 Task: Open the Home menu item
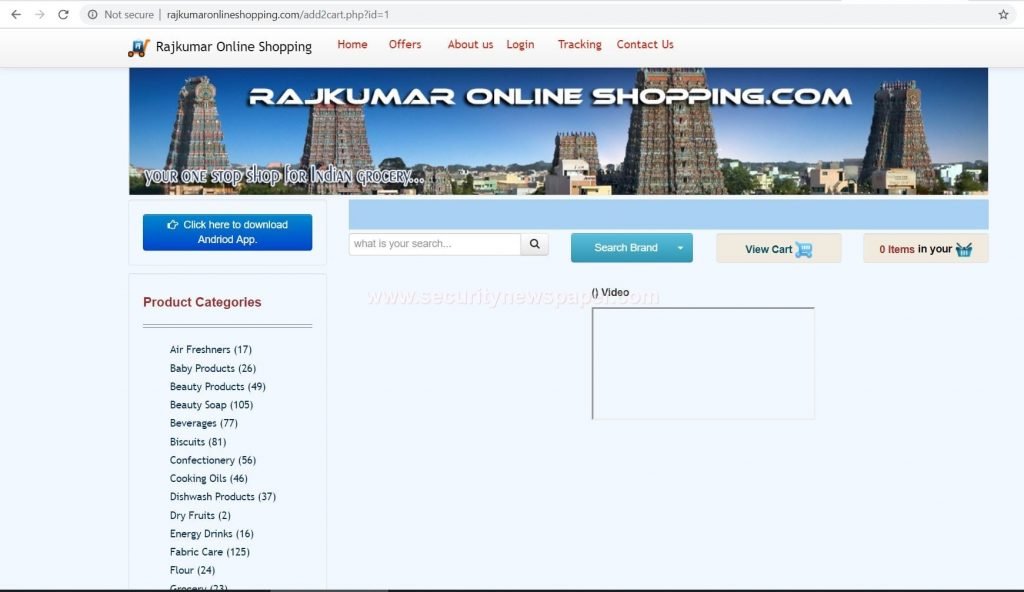[352, 44]
